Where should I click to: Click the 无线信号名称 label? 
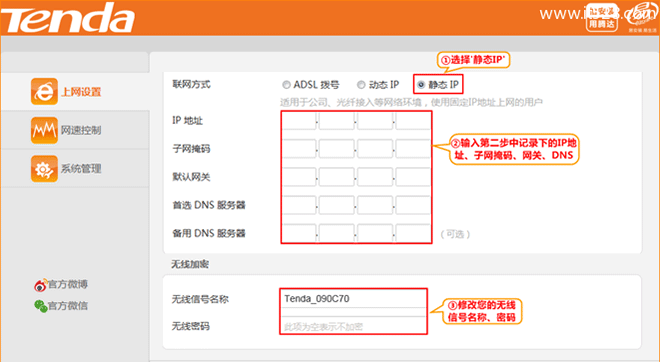pos(200,299)
